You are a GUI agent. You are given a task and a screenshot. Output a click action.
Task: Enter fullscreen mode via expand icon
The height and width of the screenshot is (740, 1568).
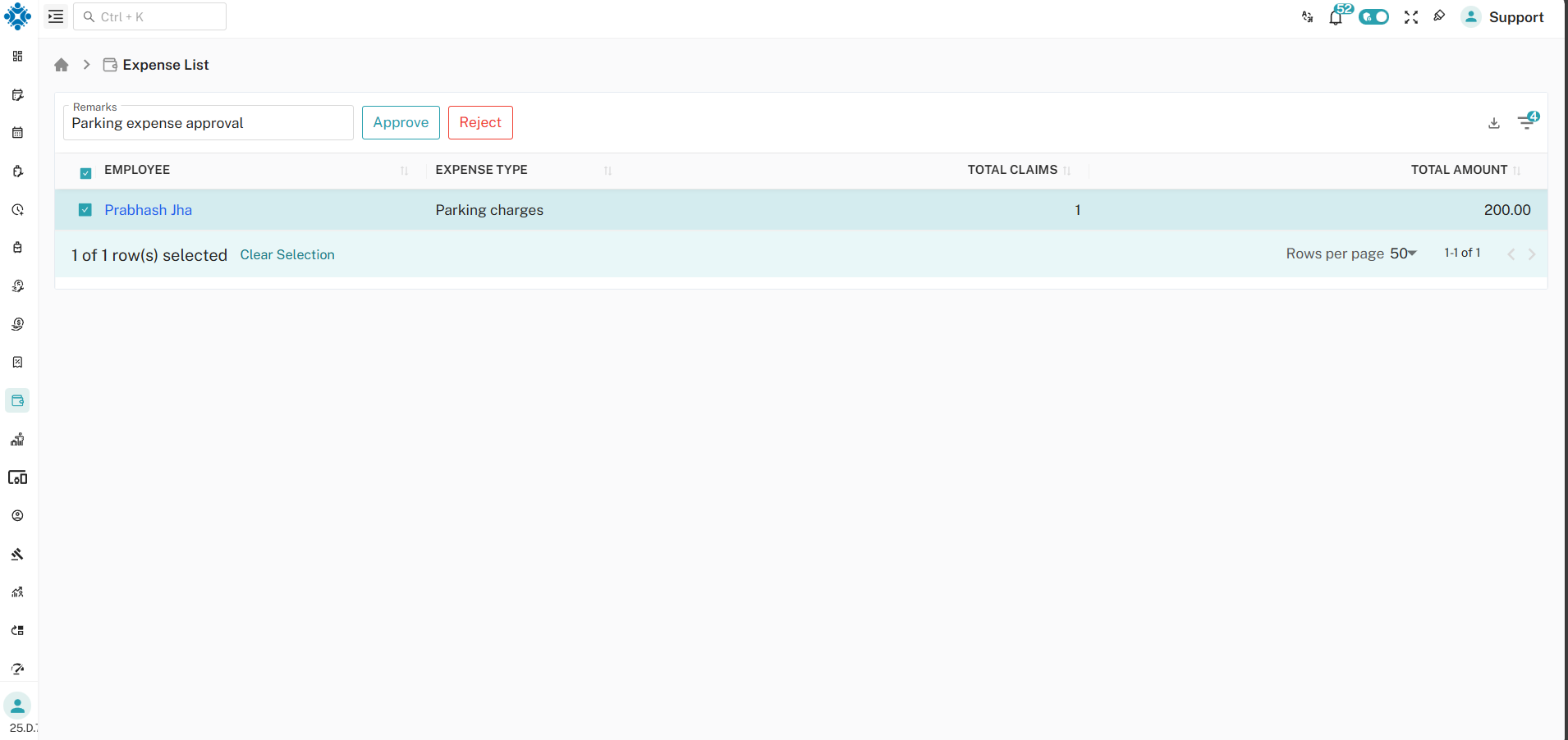click(x=1410, y=17)
